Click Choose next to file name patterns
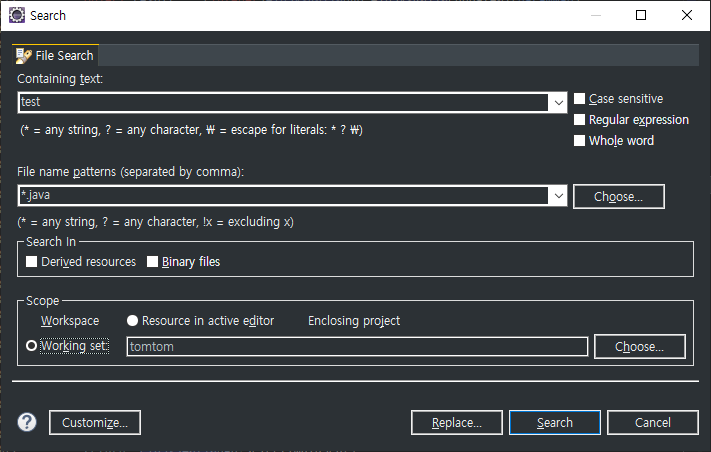The height and width of the screenshot is (452, 711). [x=618, y=197]
